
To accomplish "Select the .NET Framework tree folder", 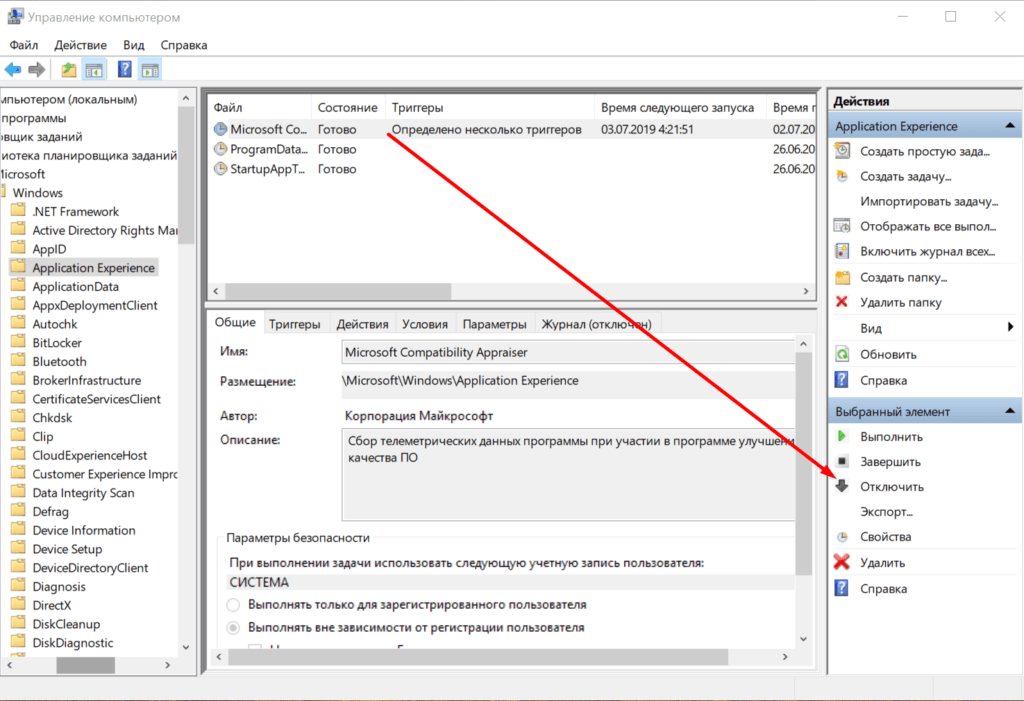I will [76, 211].
